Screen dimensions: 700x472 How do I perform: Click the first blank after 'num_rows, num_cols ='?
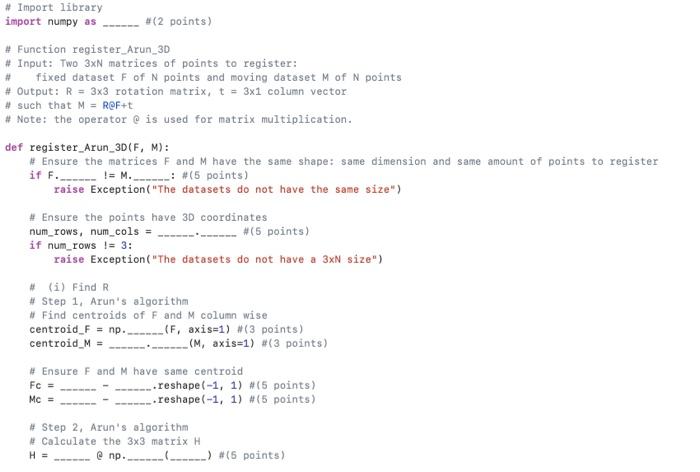[x=176, y=232]
